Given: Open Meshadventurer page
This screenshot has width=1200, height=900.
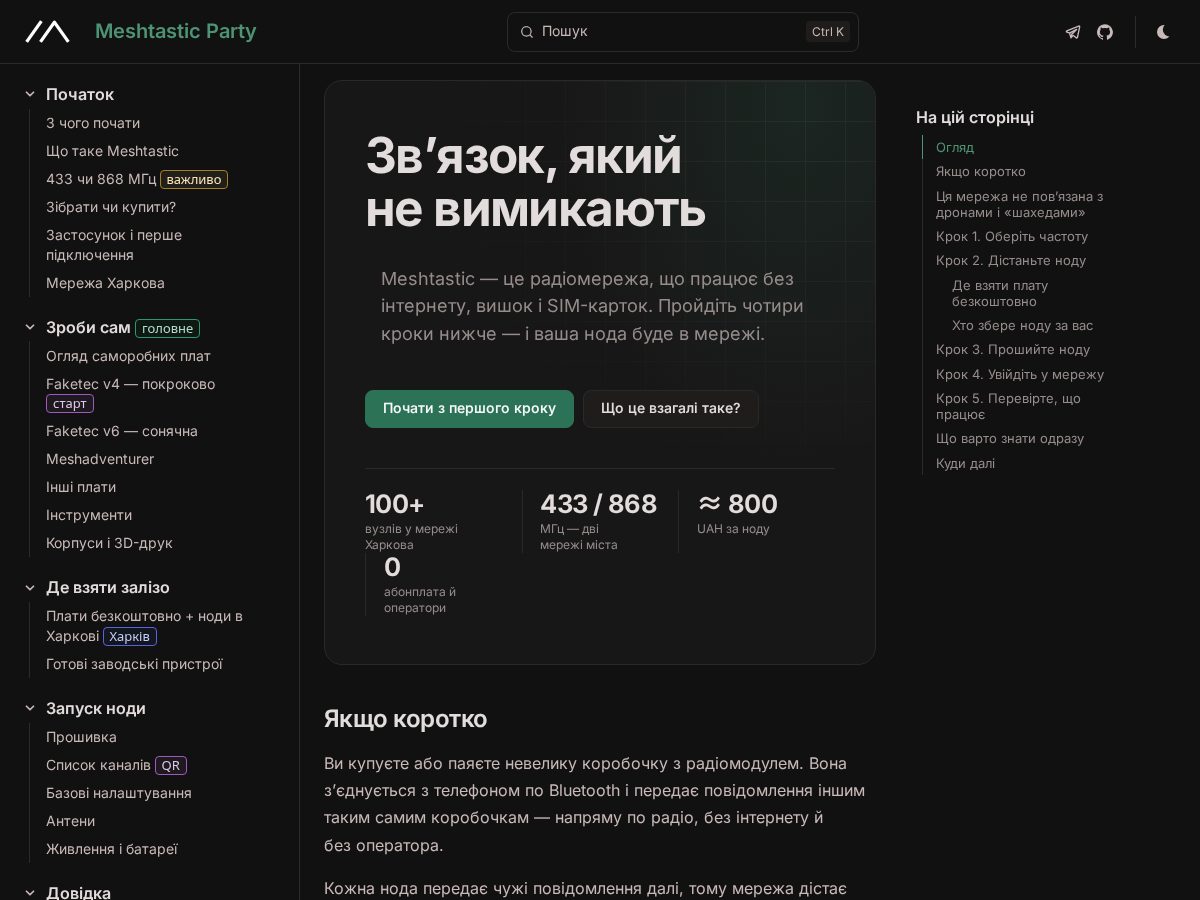Looking at the screenshot, I should point(100,459).
